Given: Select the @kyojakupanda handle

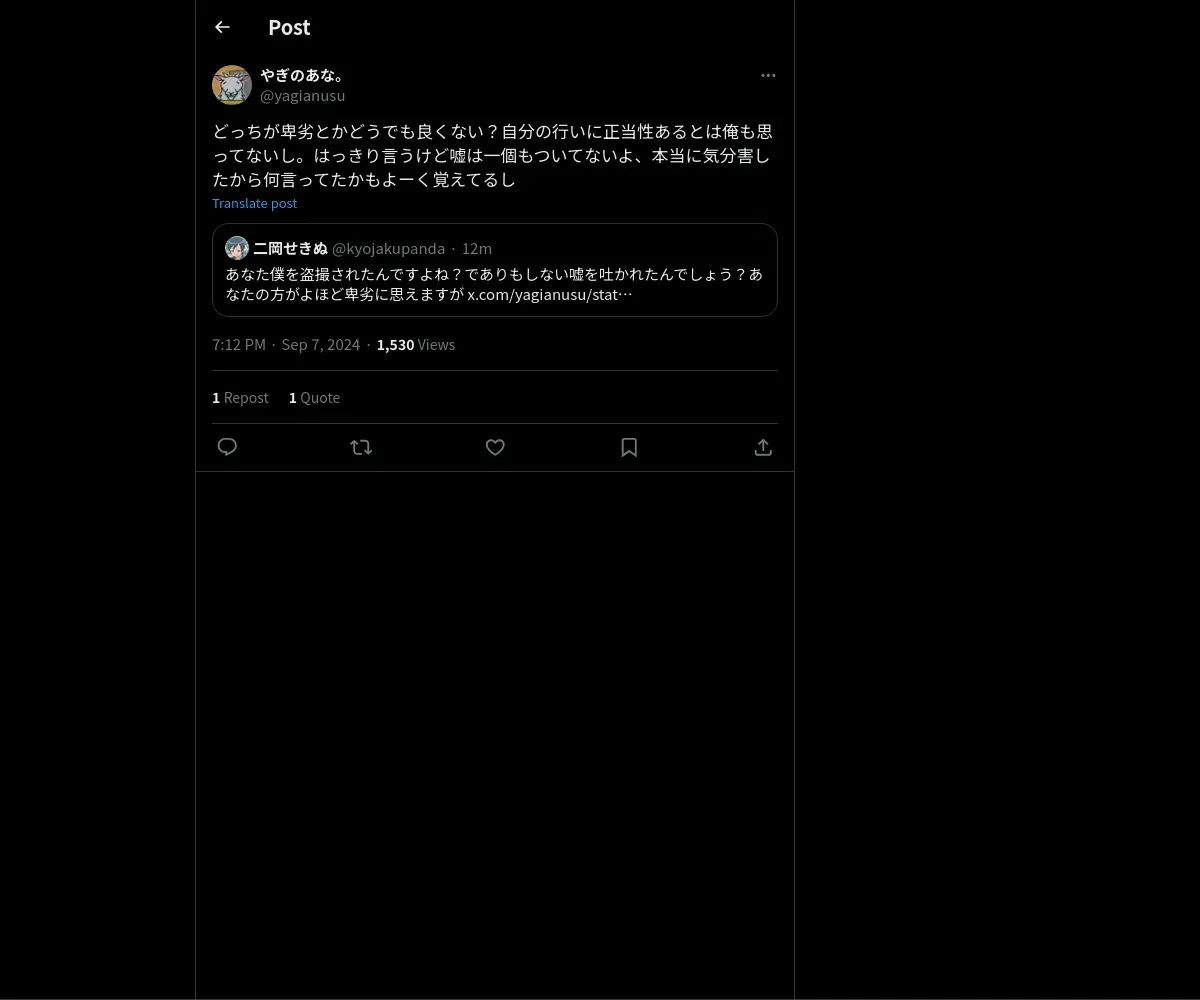Looking at the screenshot, I should (x=388, y=248).
